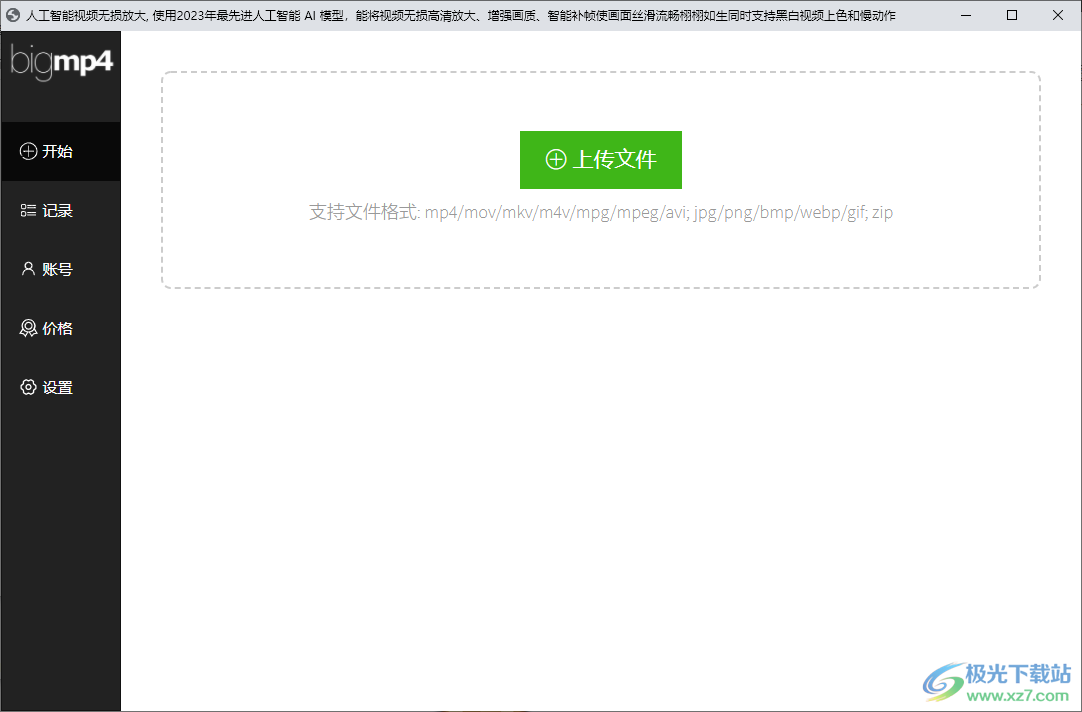The width and height of the screenshot is (1082, 712).
Task: Close the bigmp4 window
Action: coord(1058,15)
